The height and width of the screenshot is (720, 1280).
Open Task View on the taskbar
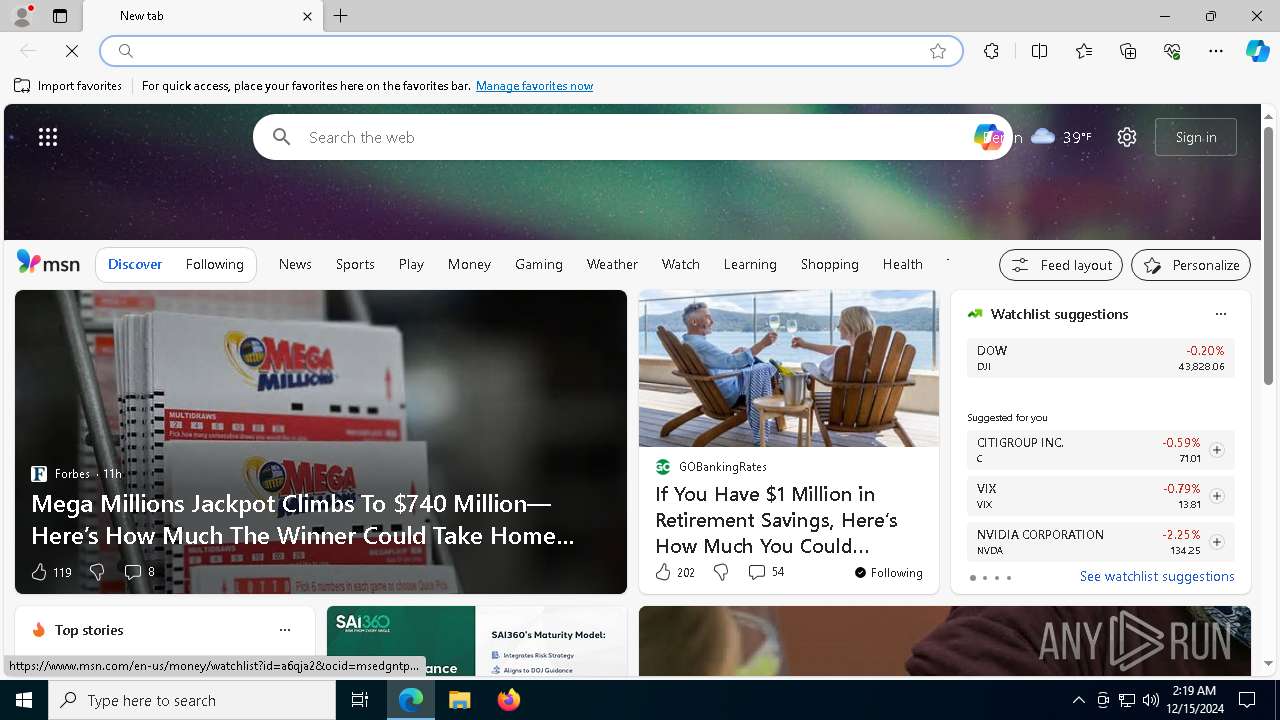pos(360,700)
